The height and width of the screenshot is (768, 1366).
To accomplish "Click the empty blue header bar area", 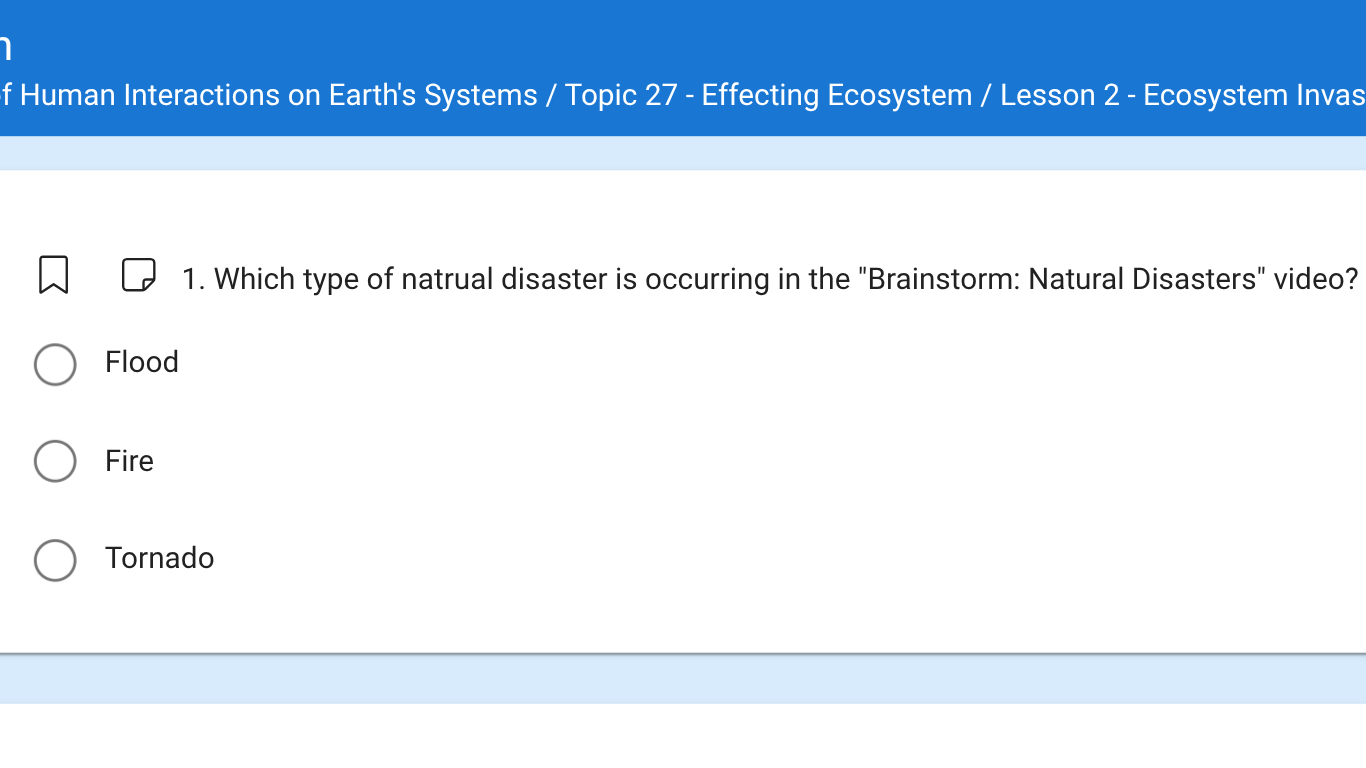I will coord(700,40).
